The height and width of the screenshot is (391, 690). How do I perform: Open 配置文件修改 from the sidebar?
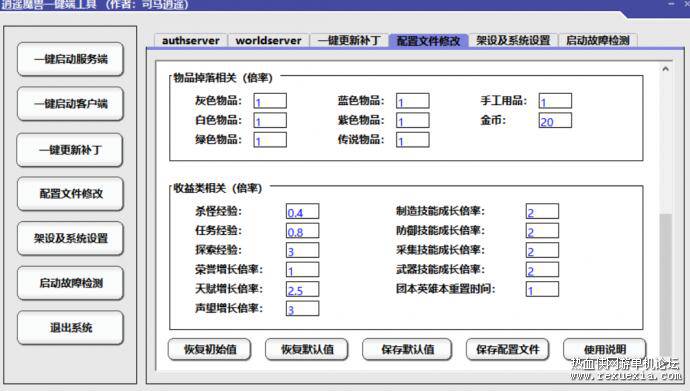pyautogui.click(x=70, y=194)
